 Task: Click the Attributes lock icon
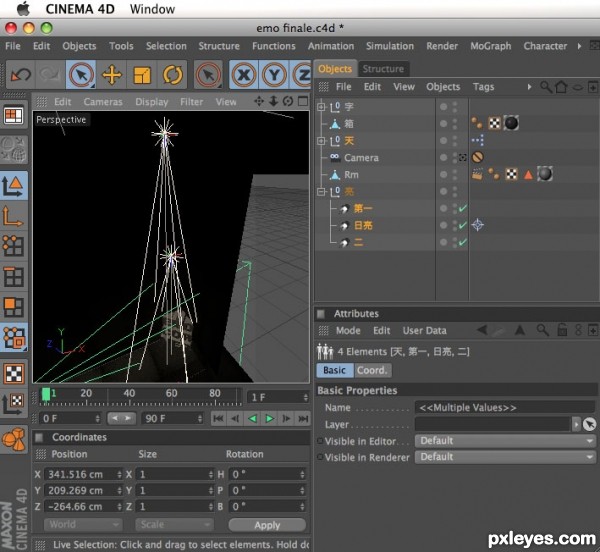coord(562,330)
